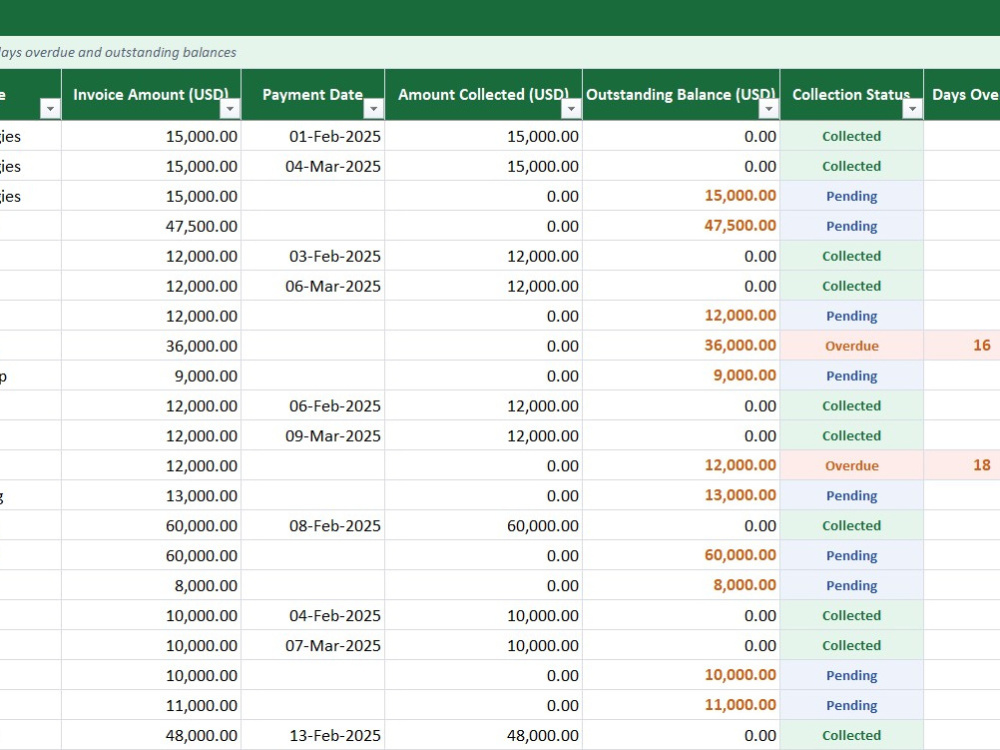The image size is (1000, 750).
Task: Select invoice amount cell 36,000.00
Action: point(151,346)
